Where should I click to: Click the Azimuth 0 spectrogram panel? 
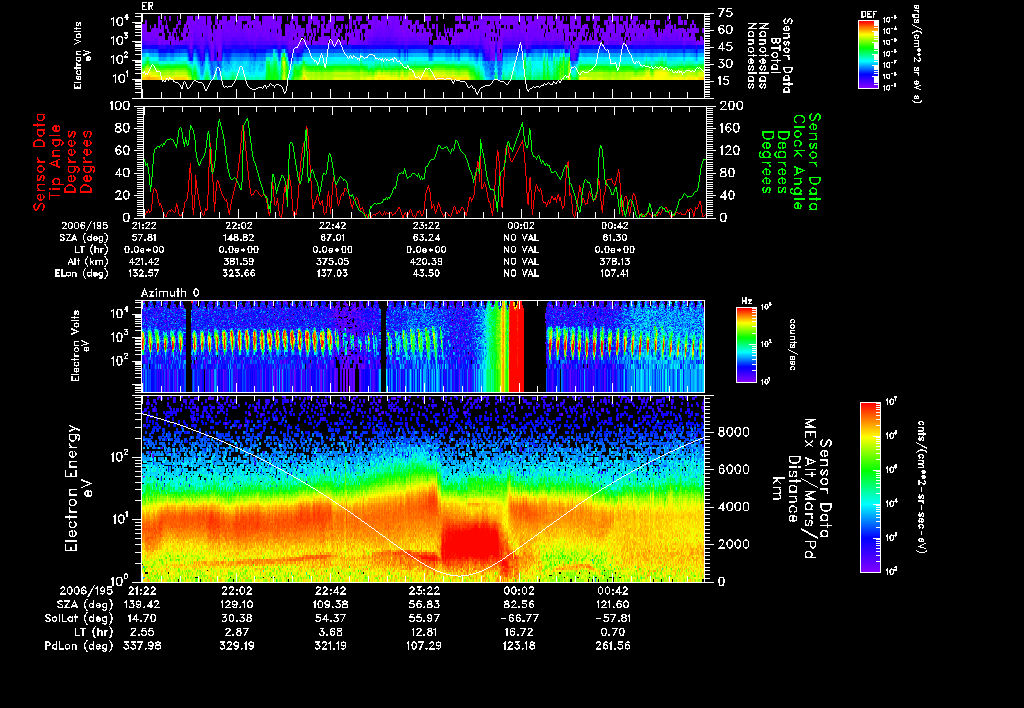click(423, 346)
